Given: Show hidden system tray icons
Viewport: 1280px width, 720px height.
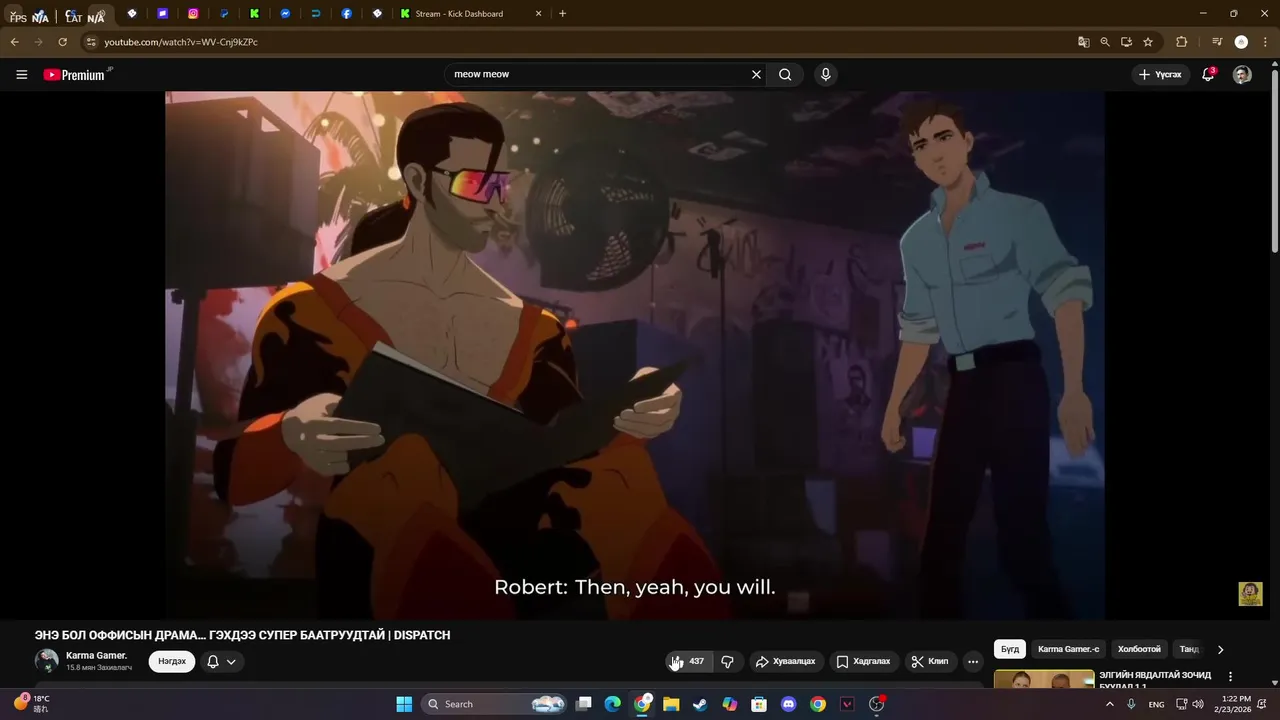Looking at the screenshot, I should coord(1110,704).
